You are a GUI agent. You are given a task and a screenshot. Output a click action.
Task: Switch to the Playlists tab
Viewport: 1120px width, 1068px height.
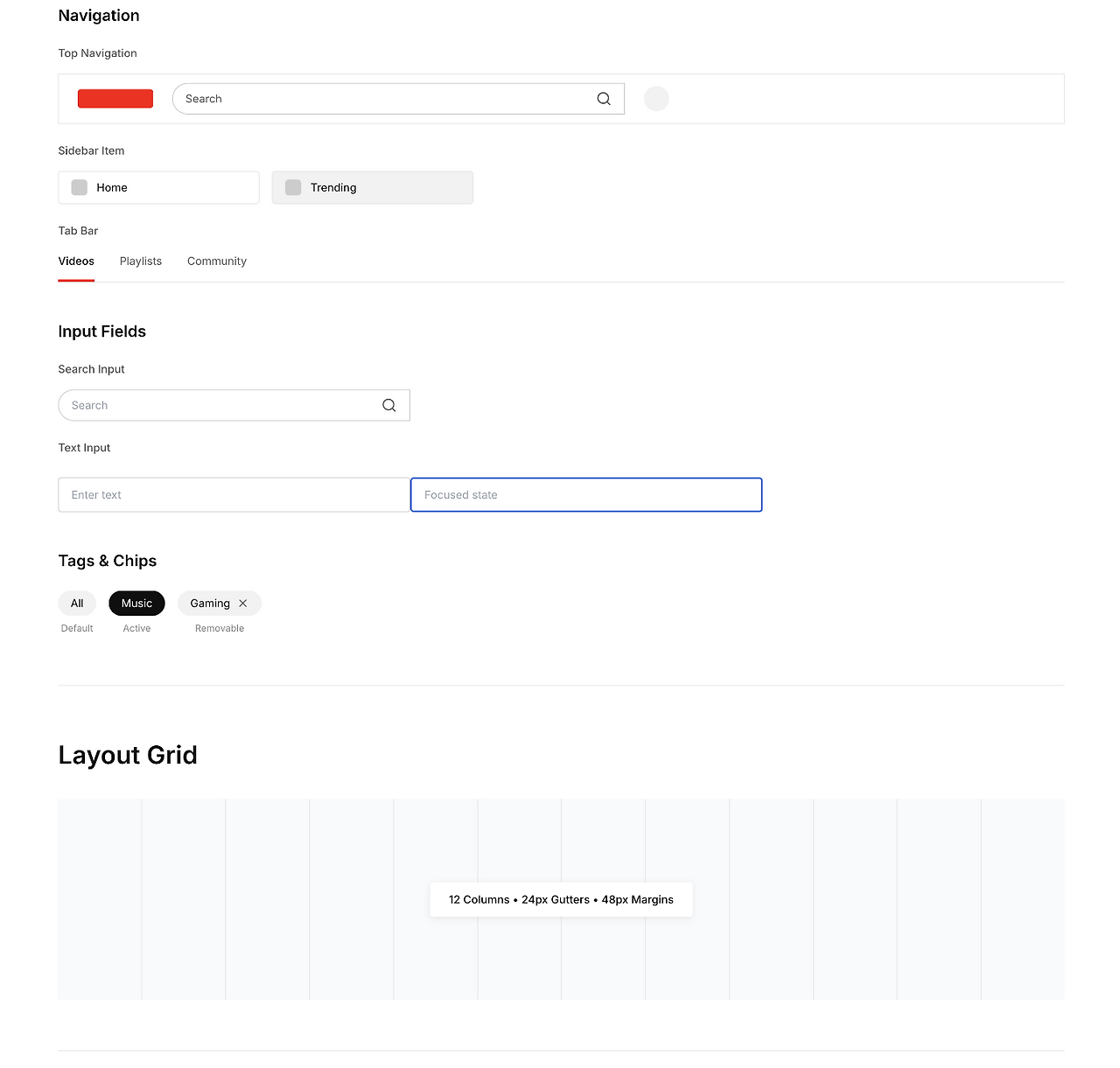tap(141, 262)
